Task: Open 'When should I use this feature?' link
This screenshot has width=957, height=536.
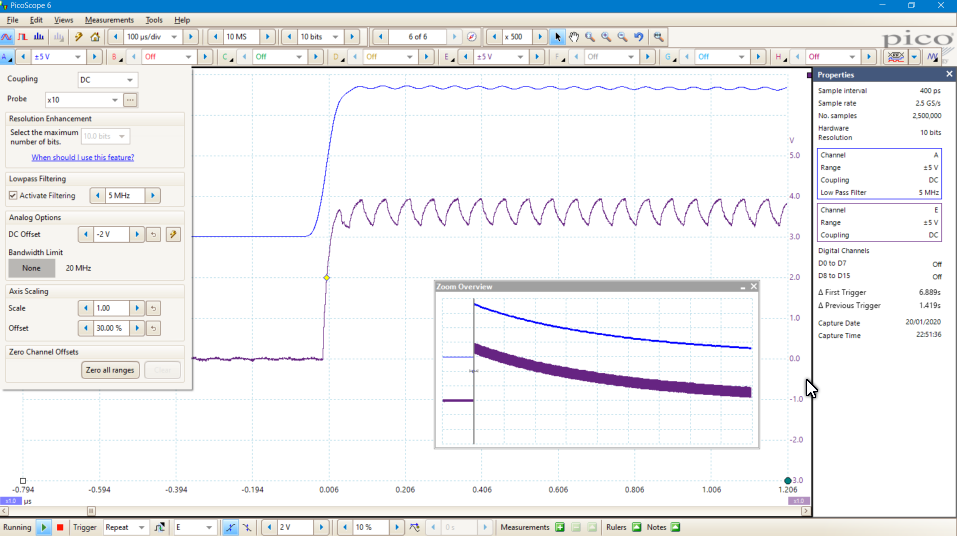Action: 82,157
